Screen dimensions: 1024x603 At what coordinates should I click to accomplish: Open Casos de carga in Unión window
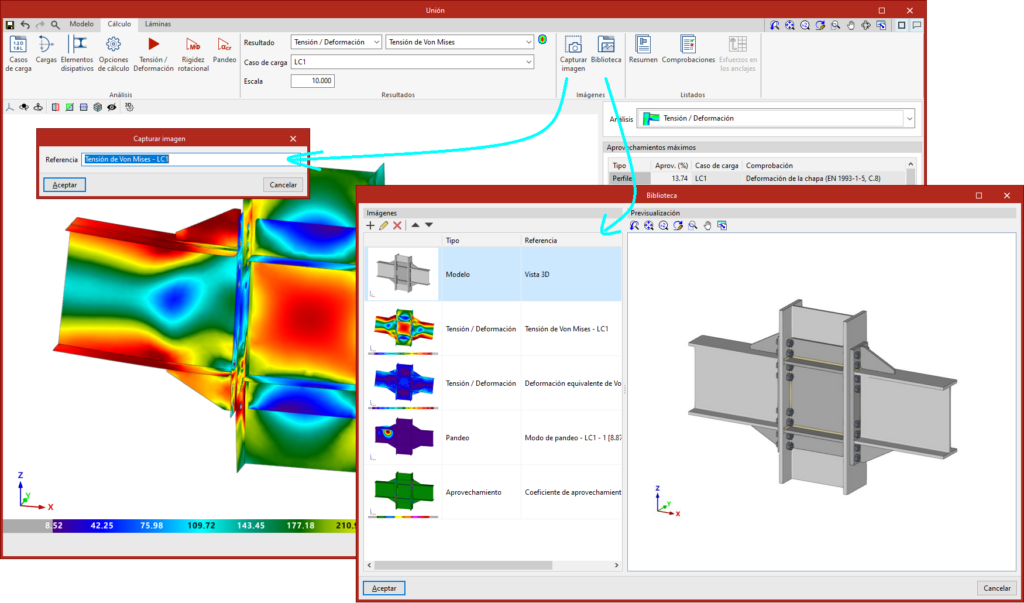[x=18, y=54]
